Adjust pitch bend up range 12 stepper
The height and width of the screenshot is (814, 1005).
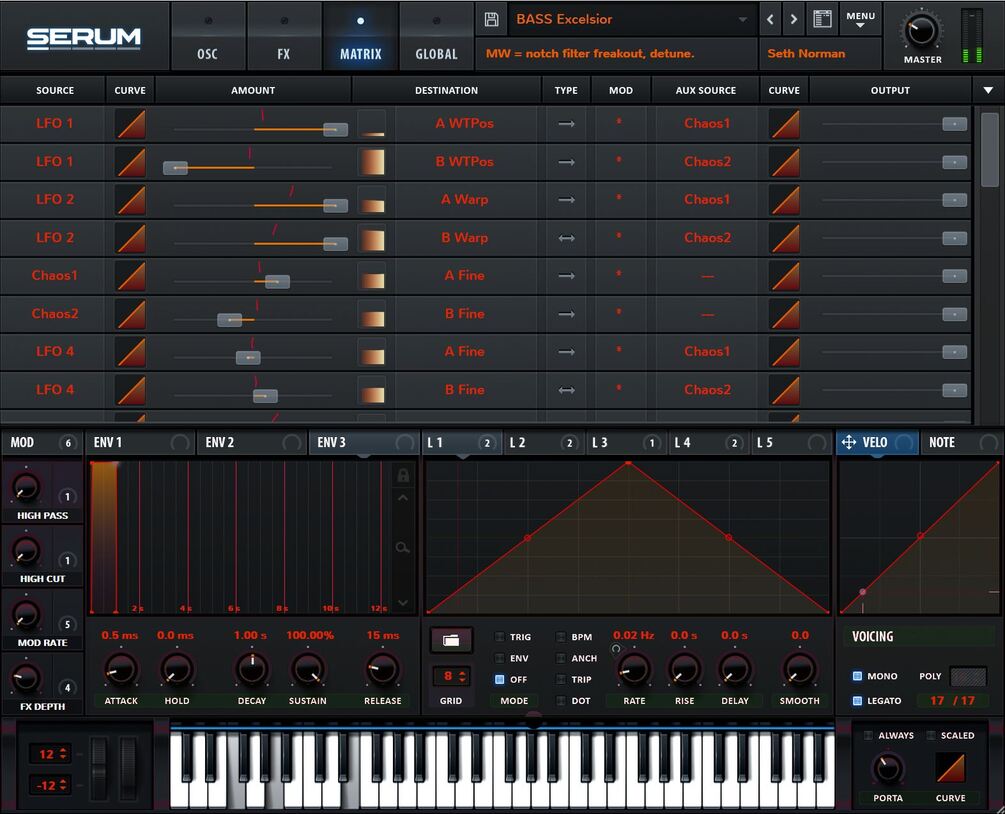click(x=50, y=754)
